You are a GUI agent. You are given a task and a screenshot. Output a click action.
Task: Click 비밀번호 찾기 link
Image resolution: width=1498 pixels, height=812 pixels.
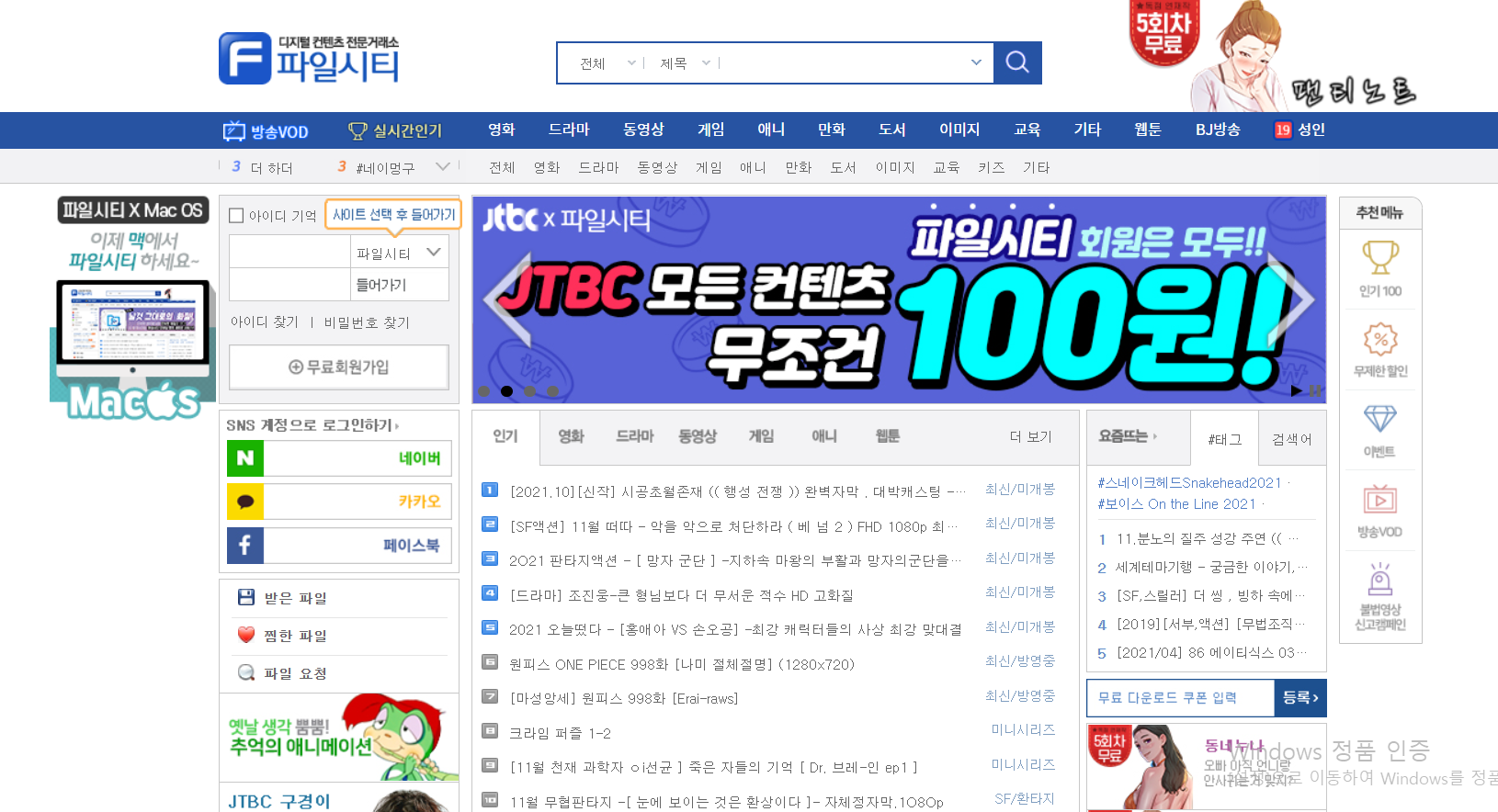[x=367, y=322]
